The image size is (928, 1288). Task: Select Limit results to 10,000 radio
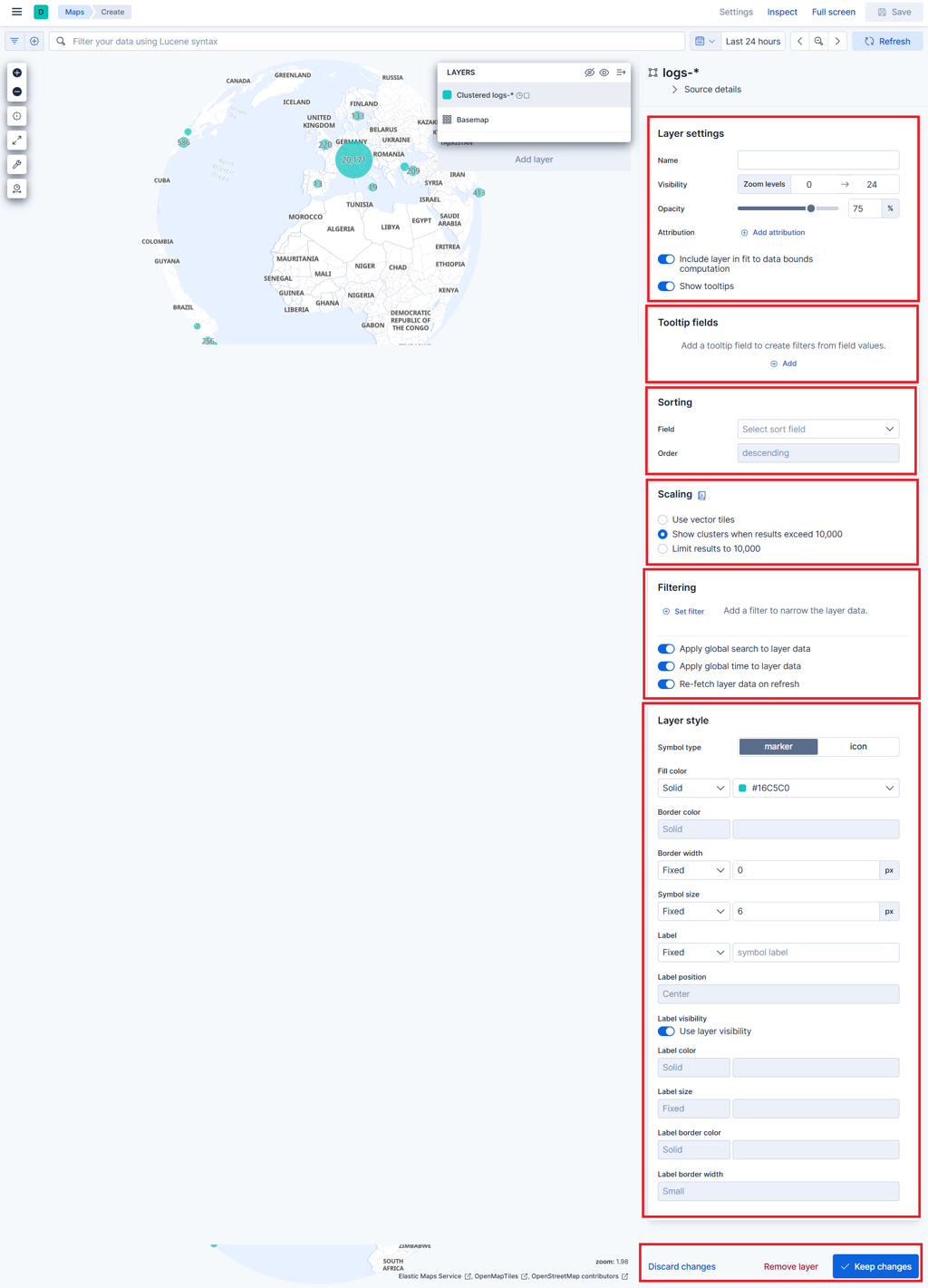point(662,549)
